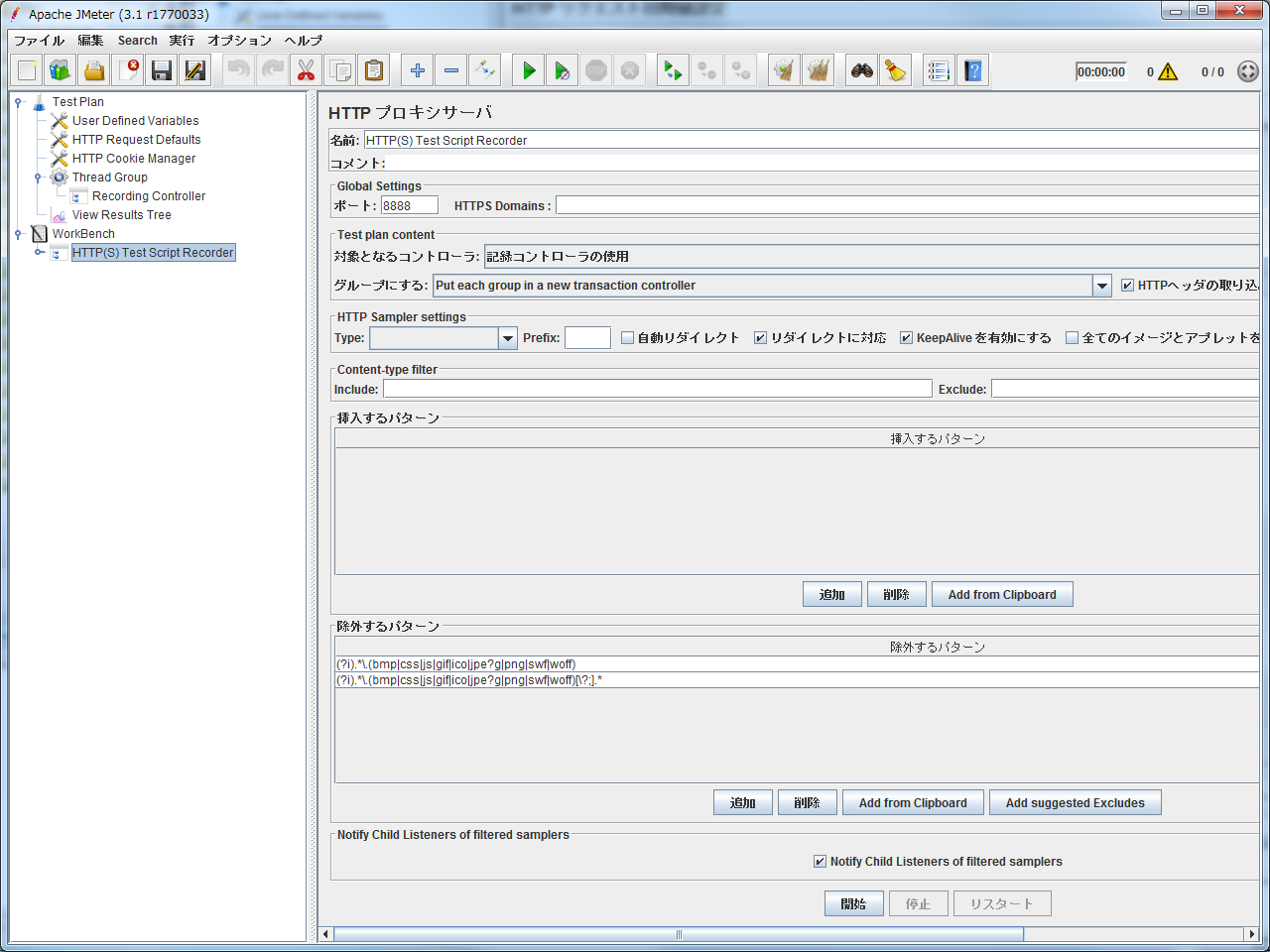This screenshot has height=952, width=1270.
Task: Click the Open file folder icon
Action: (x=94, y=70)
